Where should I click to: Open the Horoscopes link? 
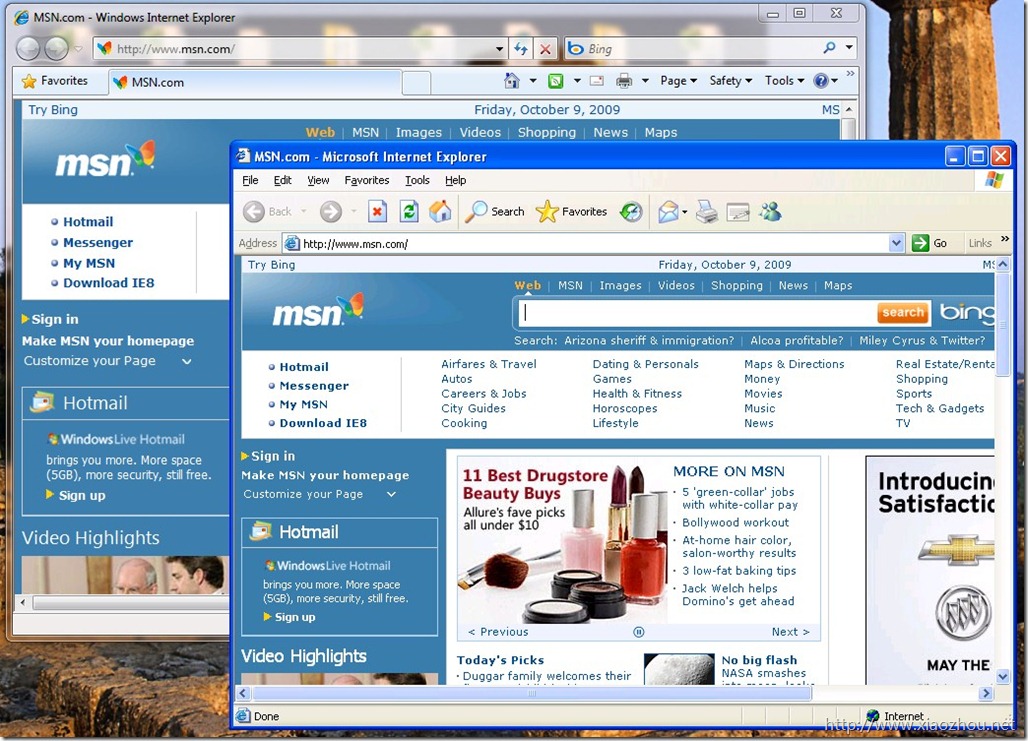click(624, 409)
